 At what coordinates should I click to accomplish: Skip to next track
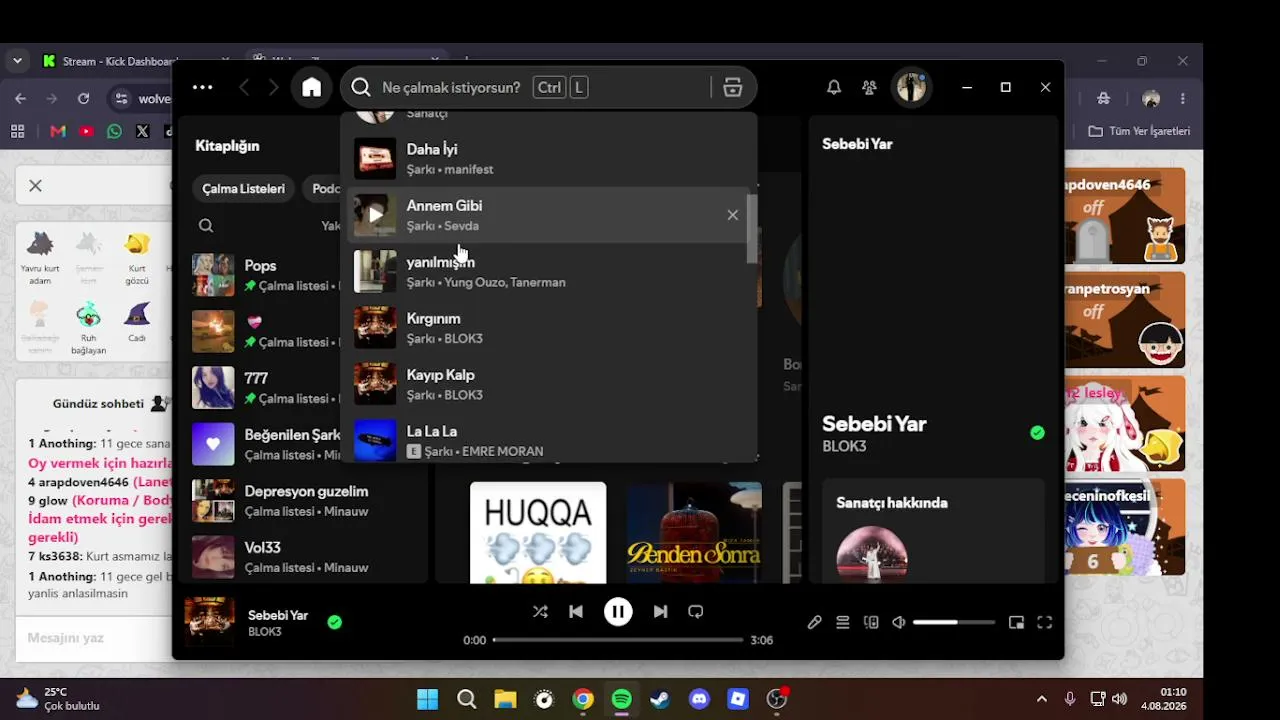pos(660,612)
